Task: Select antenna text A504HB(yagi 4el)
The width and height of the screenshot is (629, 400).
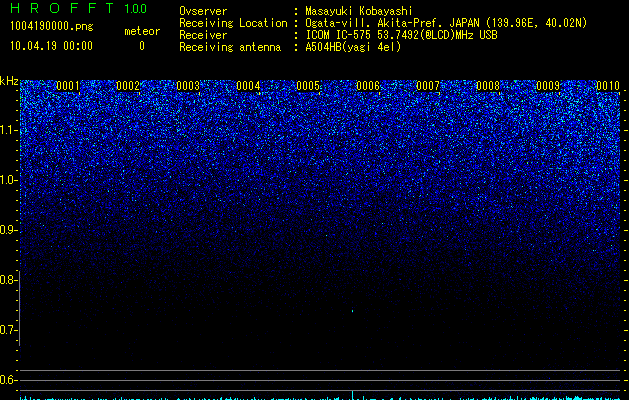Action: point(353,47)
